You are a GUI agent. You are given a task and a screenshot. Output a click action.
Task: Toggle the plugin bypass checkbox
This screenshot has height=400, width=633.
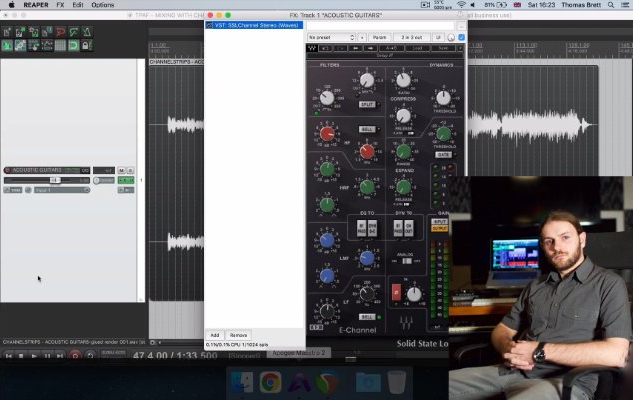pos(461,38)
